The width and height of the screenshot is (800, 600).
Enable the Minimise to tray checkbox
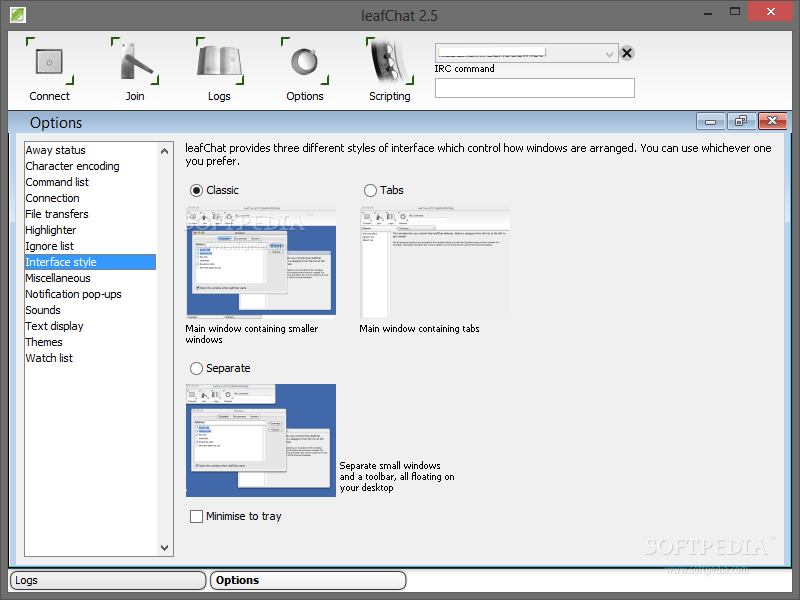[196, 516]
